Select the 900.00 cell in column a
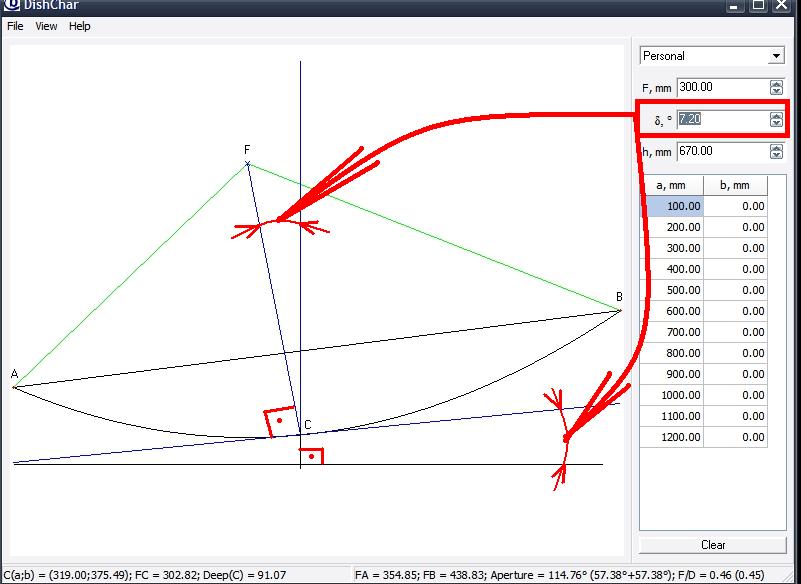The height and width of the screenshot is (584, 801). (x=671, y=374)
